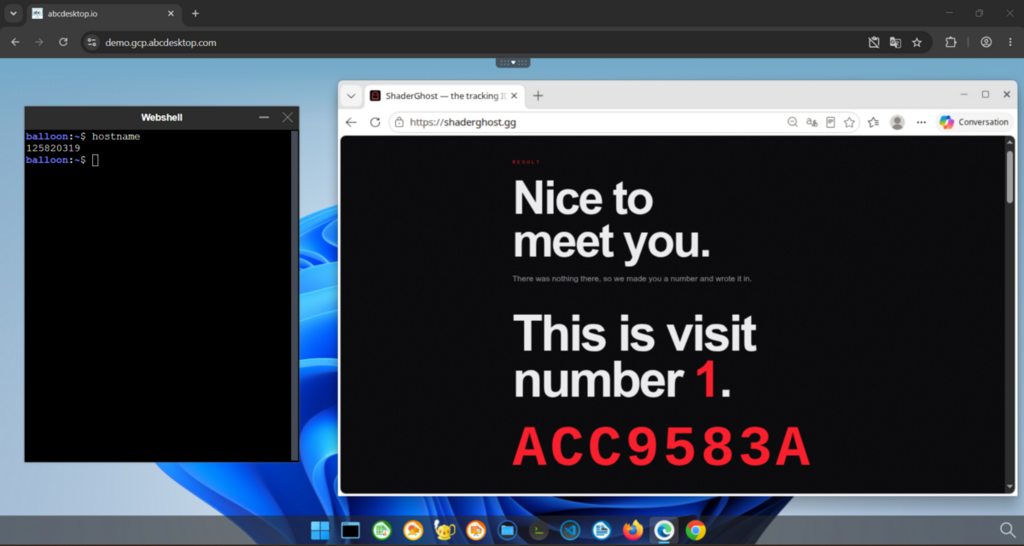Go back in the Edge window
Viewport: 1024px width, 546px height.
point(351,122)
